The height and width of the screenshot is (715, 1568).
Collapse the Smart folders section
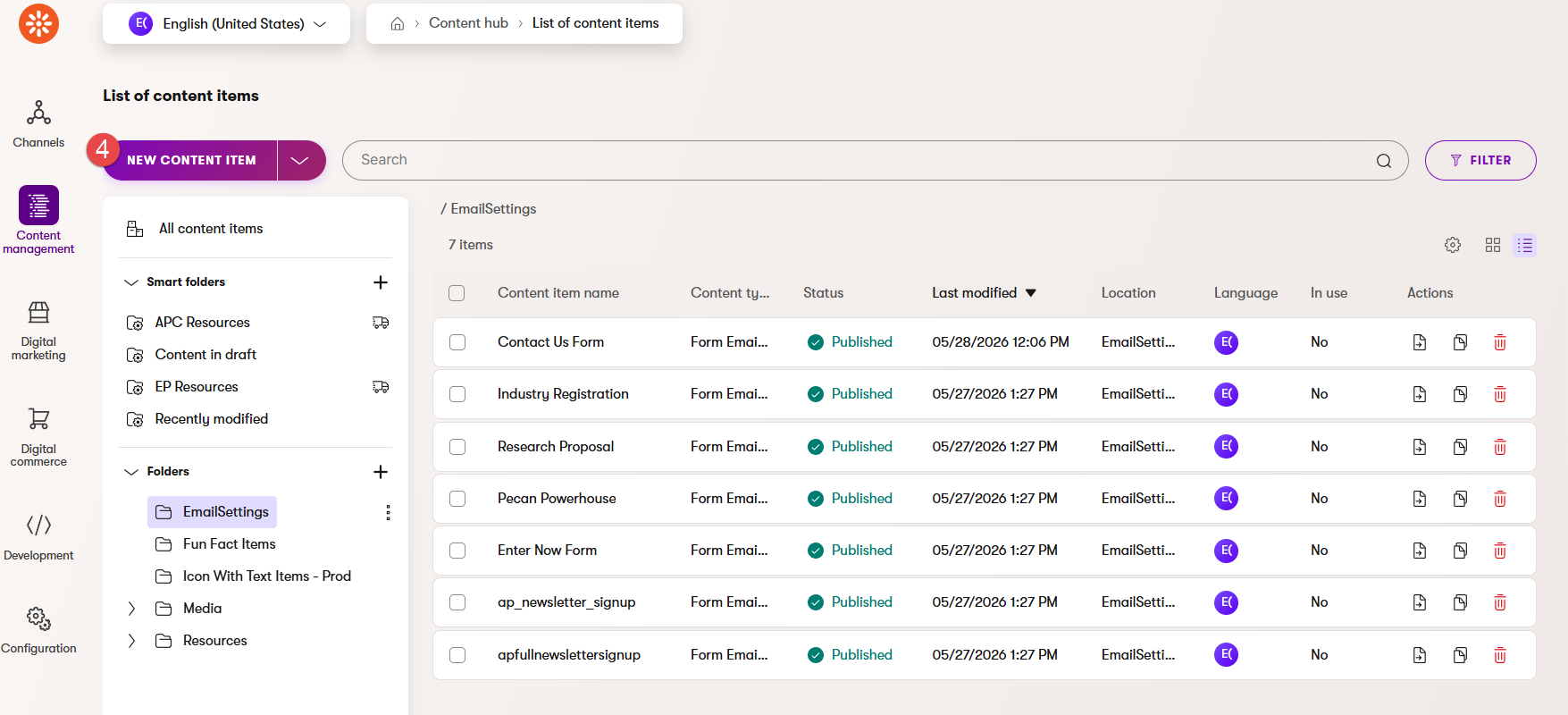click(x=131, y=282)
